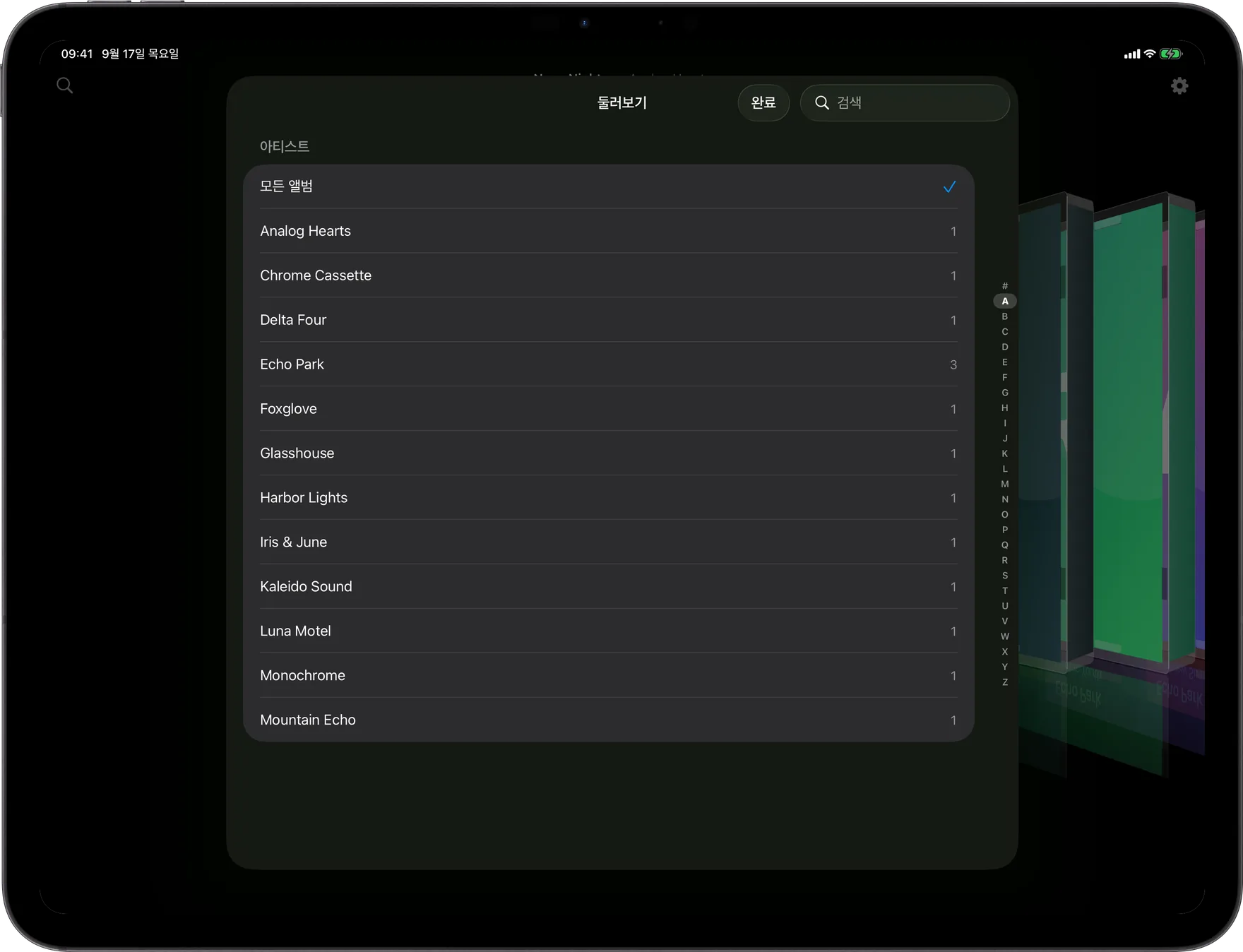
Task: Select the 모든 앨범 row
Action: (609, 186)
